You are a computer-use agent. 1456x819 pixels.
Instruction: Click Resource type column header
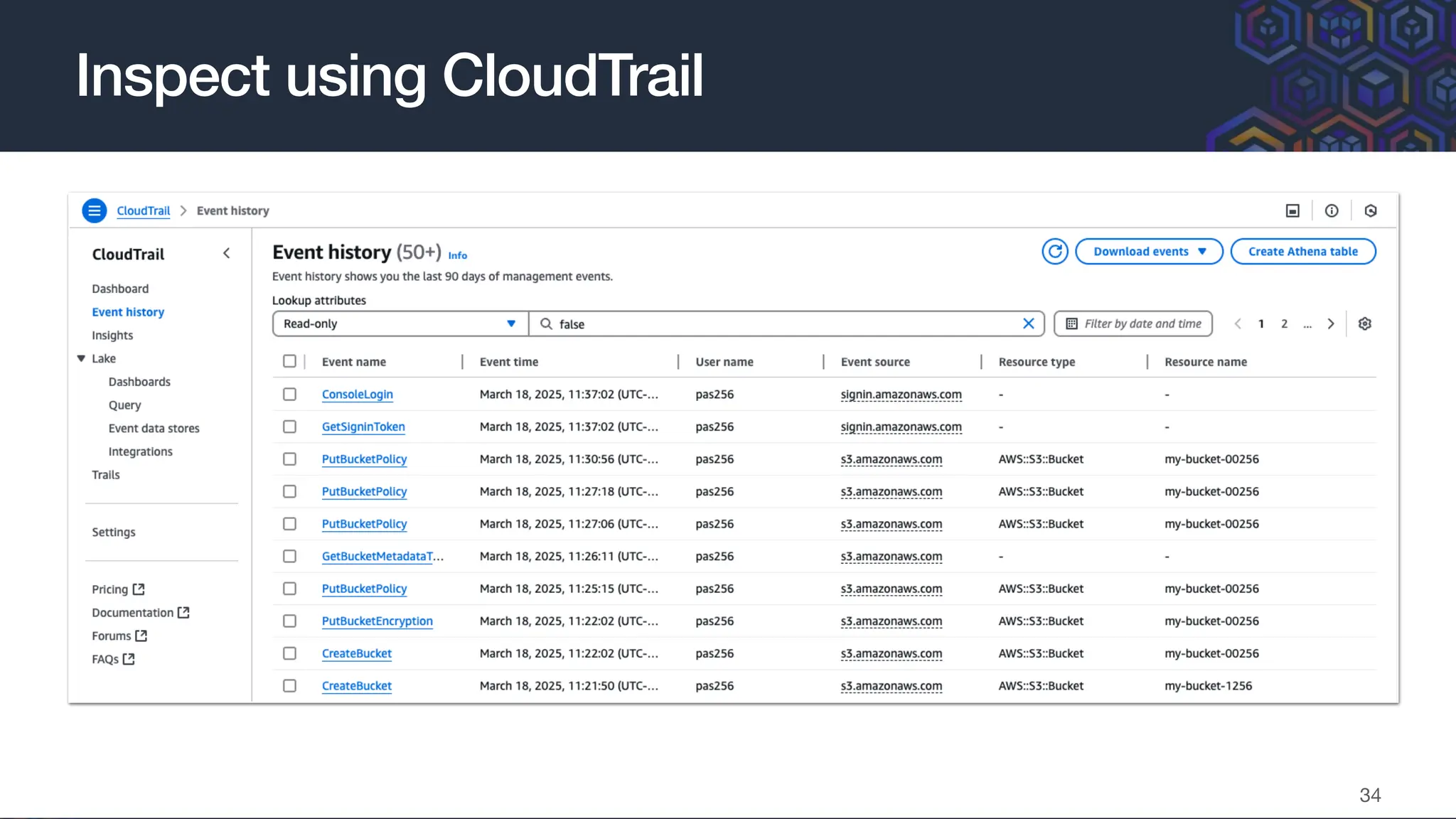coord(1037,361)
